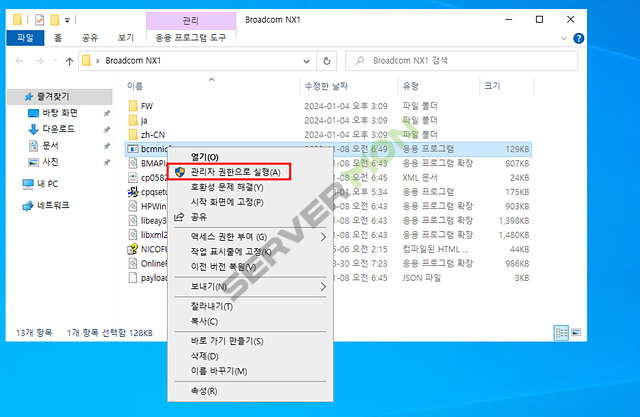Go up one folder level arrow
This screenshot has width=640, height=417.
click(69, 61)
